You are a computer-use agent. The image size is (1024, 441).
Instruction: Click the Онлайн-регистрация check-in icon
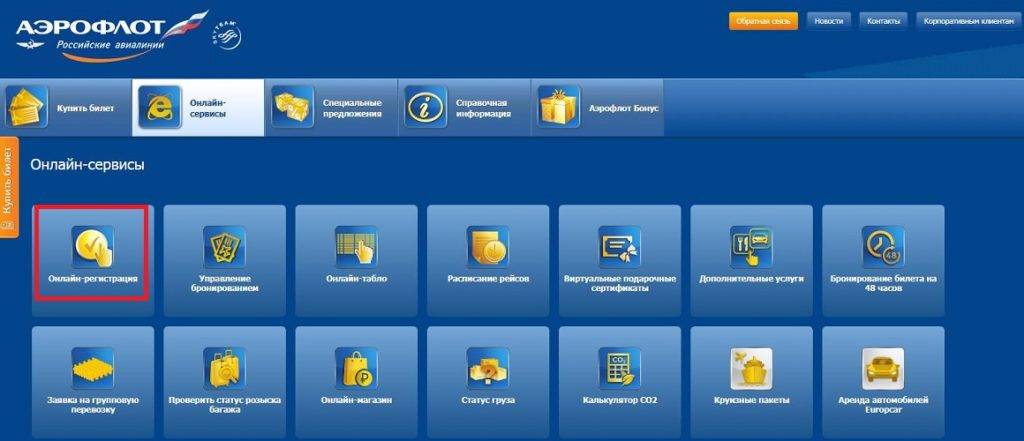[92, 245]
